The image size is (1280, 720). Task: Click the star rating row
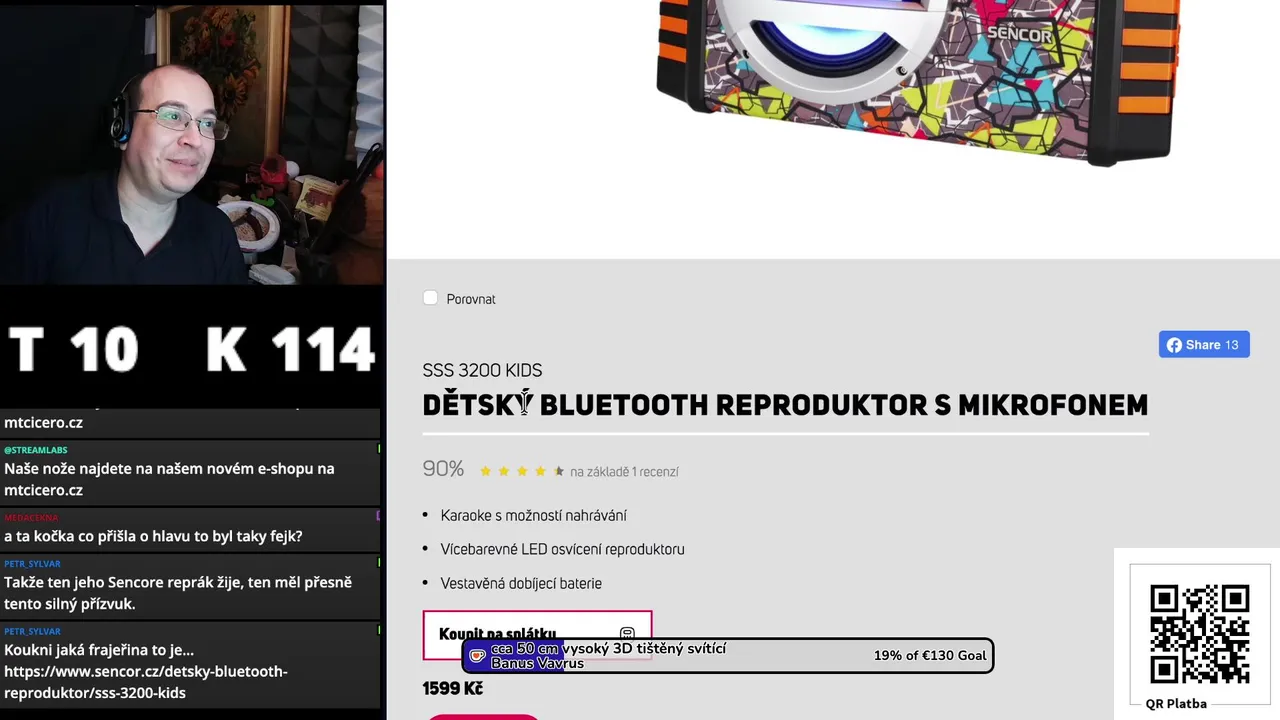pos(521,471)
